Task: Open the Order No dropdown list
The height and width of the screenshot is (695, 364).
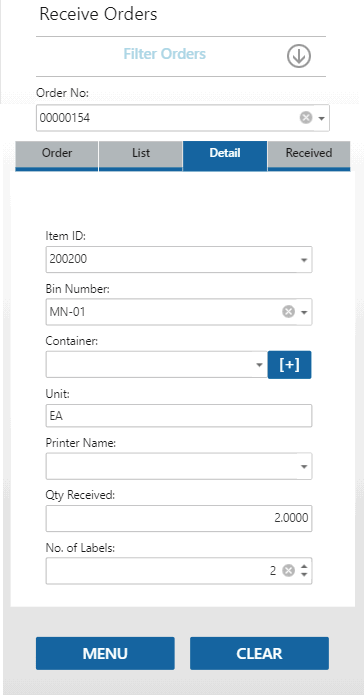Action: click(322, 119)
